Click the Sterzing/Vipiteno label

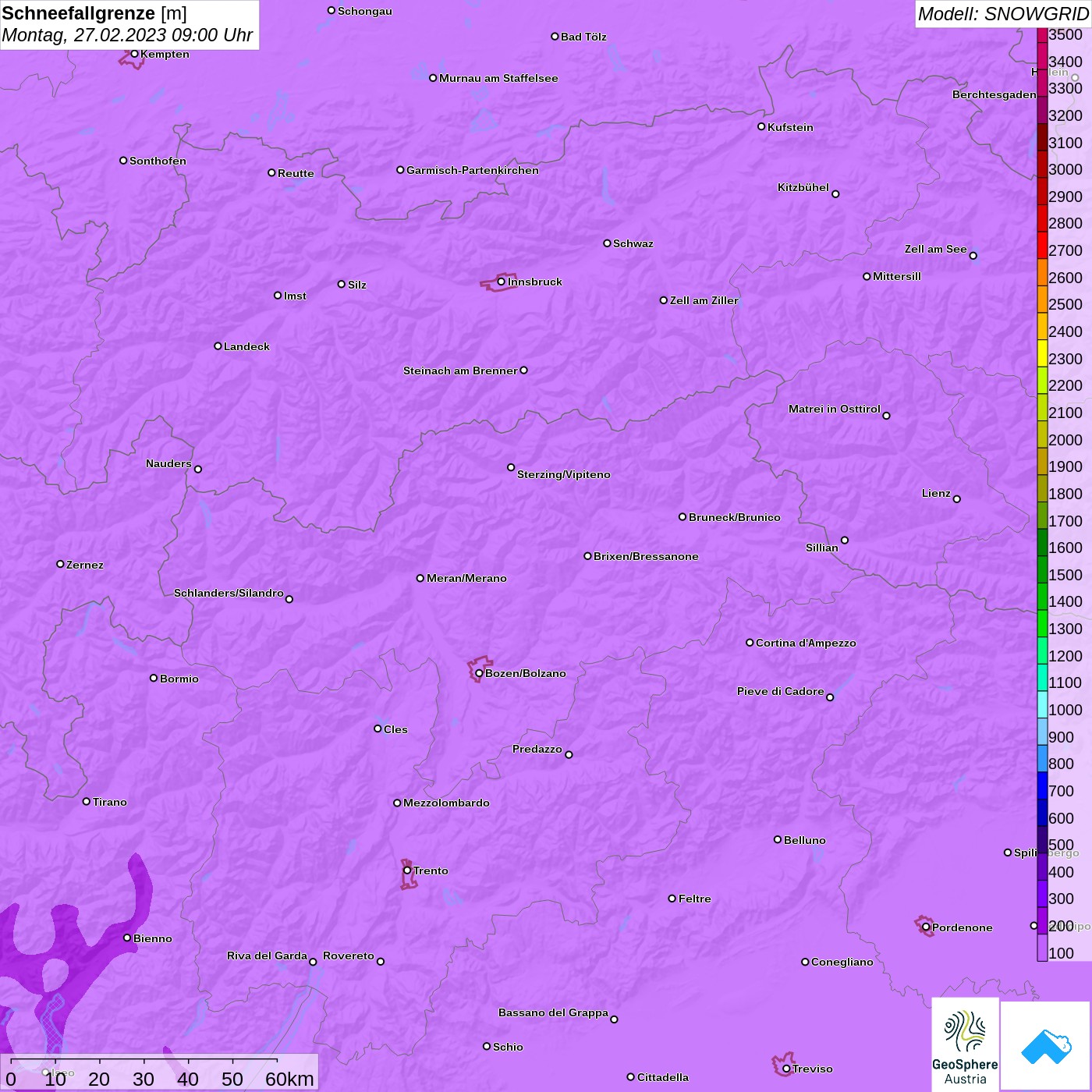[x=564, y=474]
